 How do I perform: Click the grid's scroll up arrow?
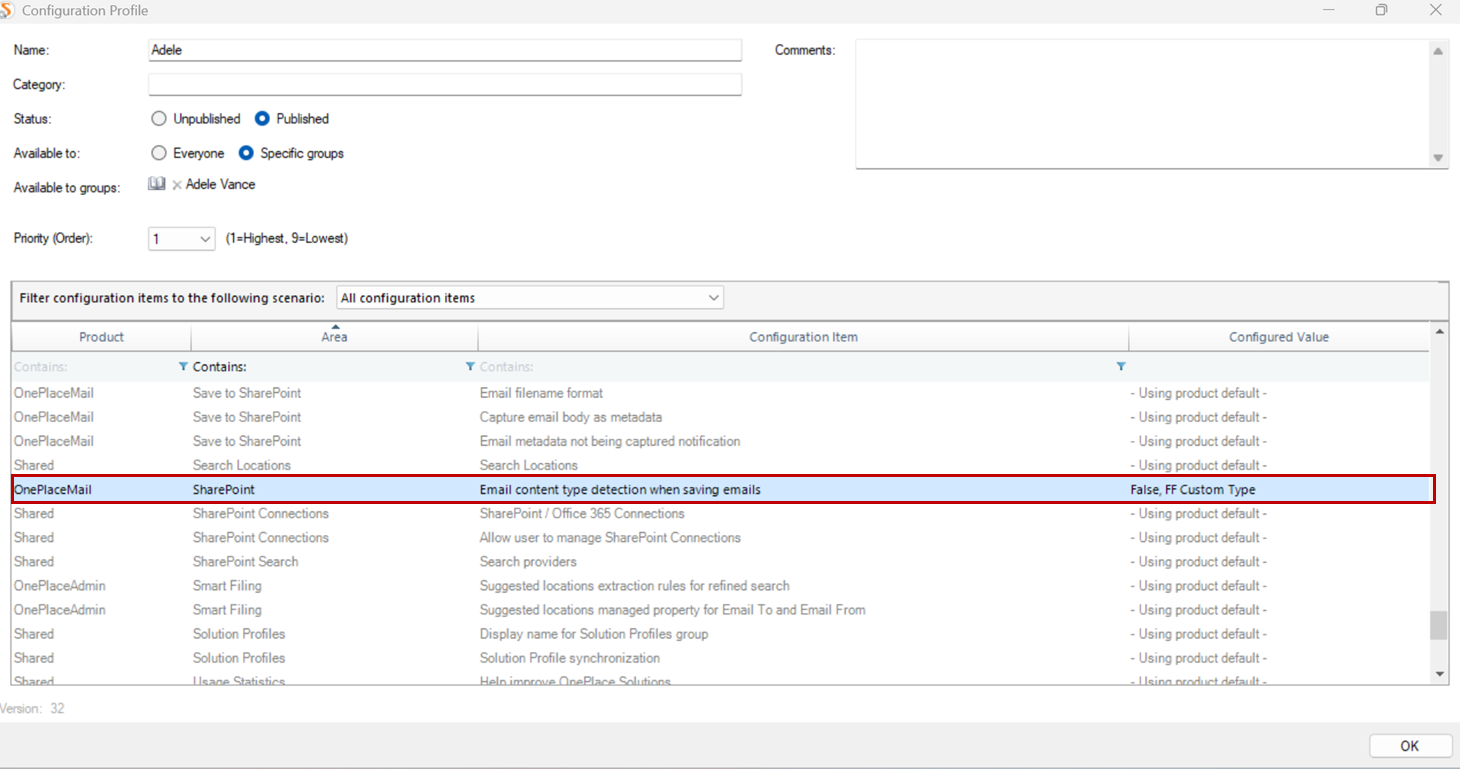pos(1439,331)
